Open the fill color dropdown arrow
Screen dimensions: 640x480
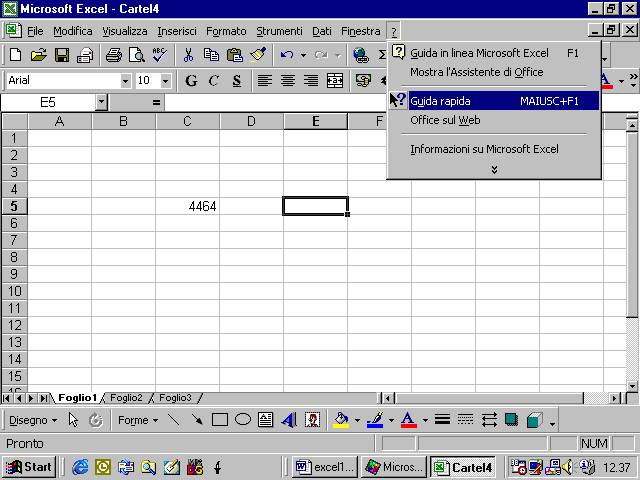tap(357, 420)
